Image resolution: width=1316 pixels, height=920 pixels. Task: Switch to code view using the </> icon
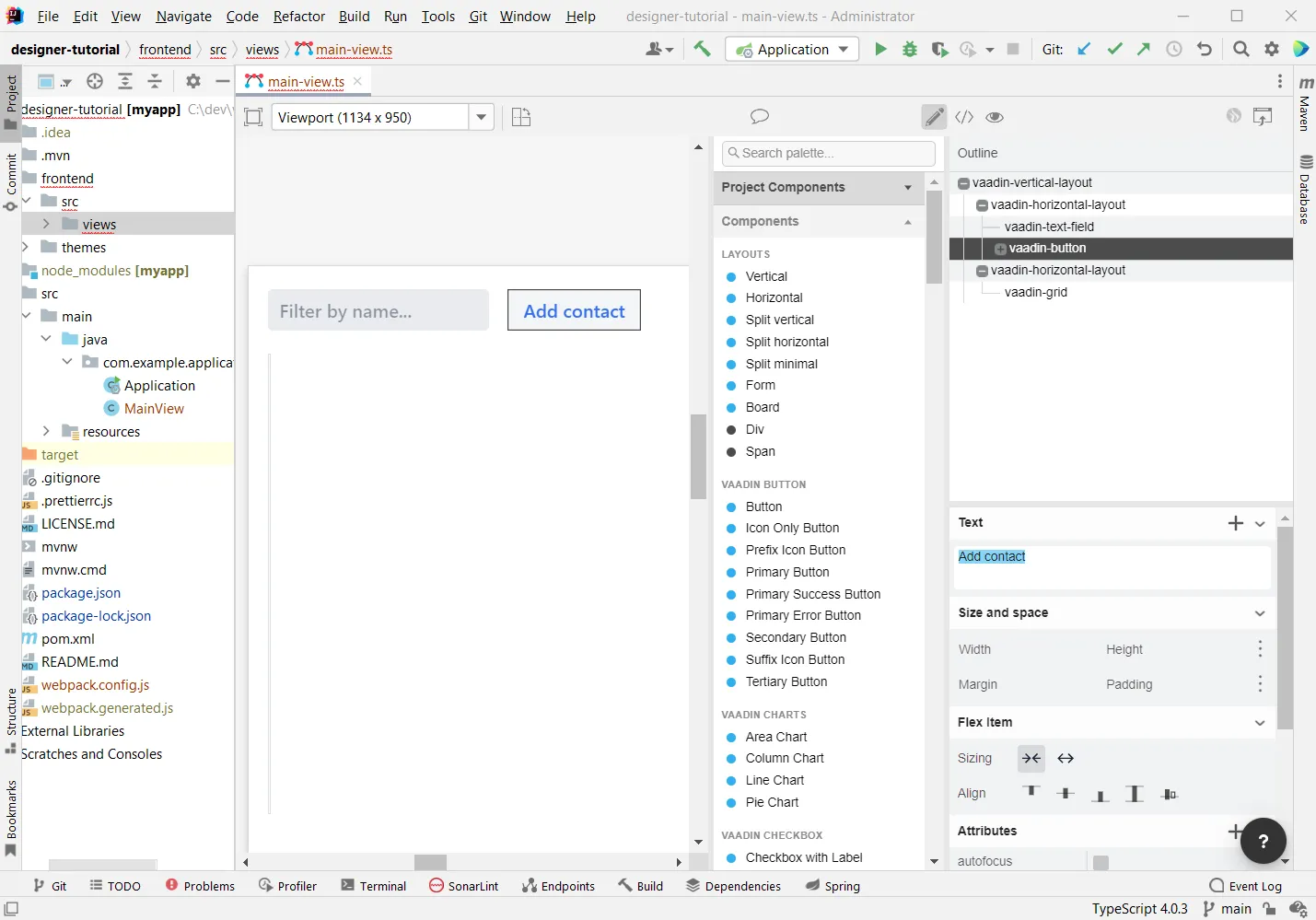click(965, 117)
